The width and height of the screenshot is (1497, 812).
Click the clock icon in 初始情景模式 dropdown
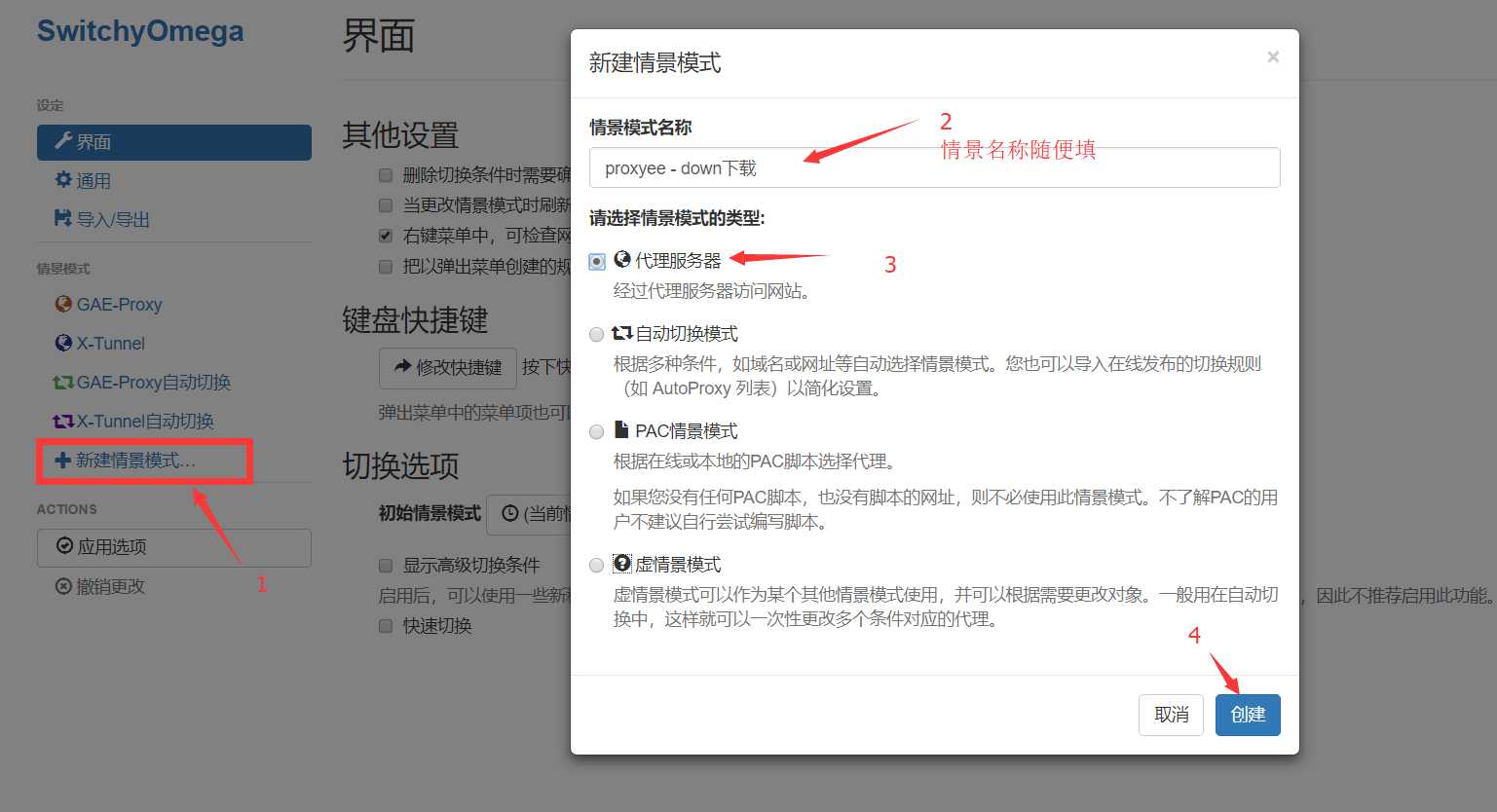click(x=509, y=513)
